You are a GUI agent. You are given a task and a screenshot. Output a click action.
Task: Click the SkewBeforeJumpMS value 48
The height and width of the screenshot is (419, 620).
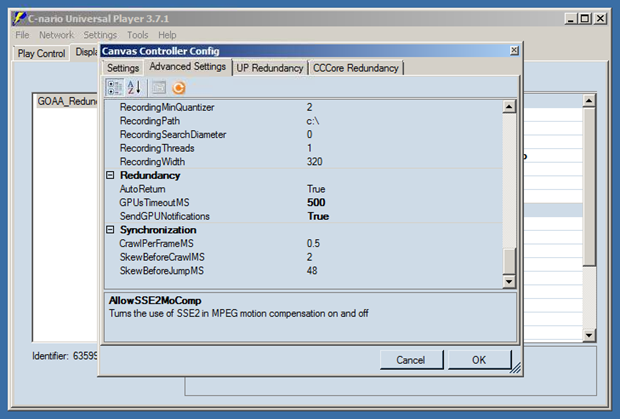click(x=312, y=271)
